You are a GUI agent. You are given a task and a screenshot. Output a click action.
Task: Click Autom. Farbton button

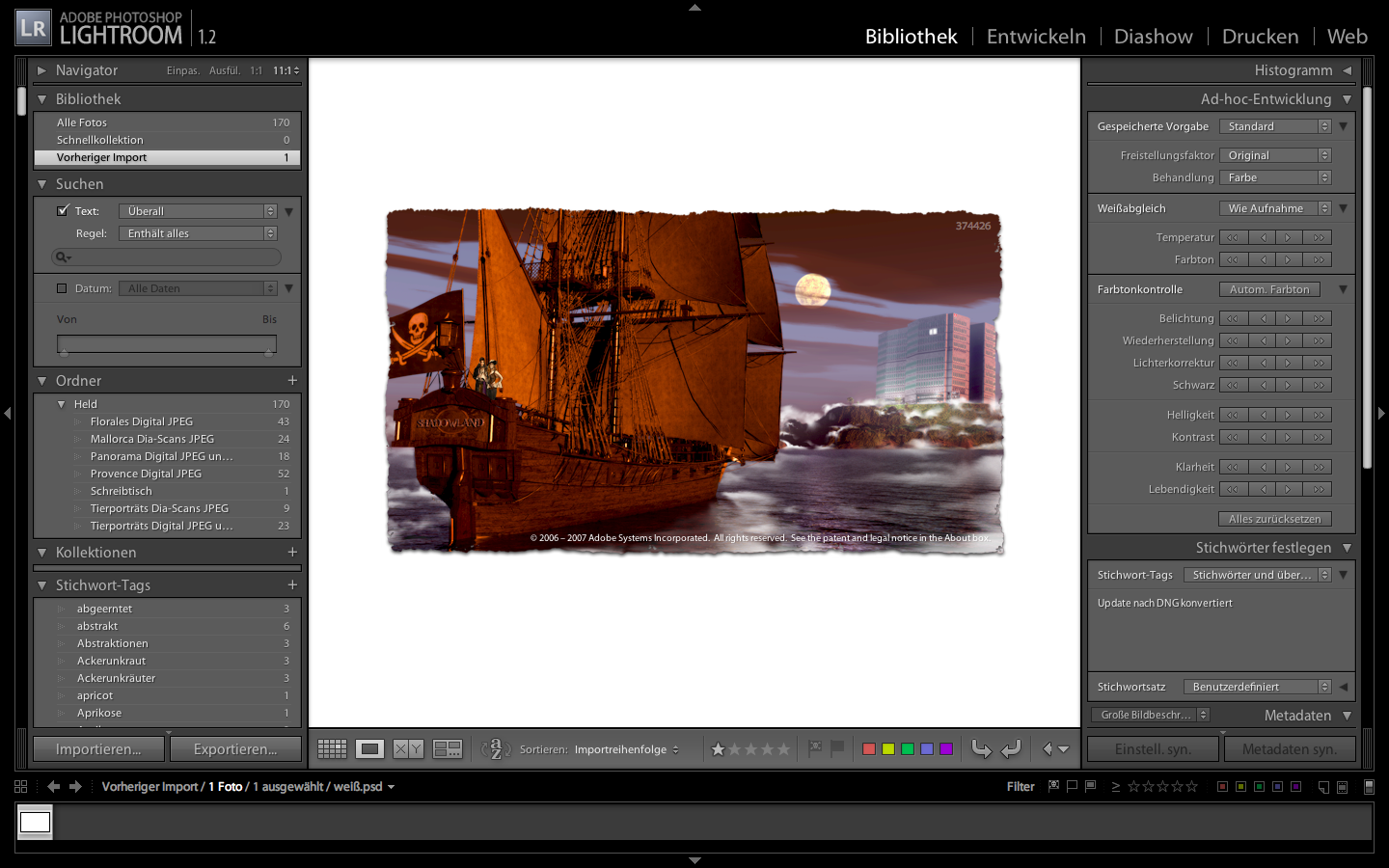1269,289
